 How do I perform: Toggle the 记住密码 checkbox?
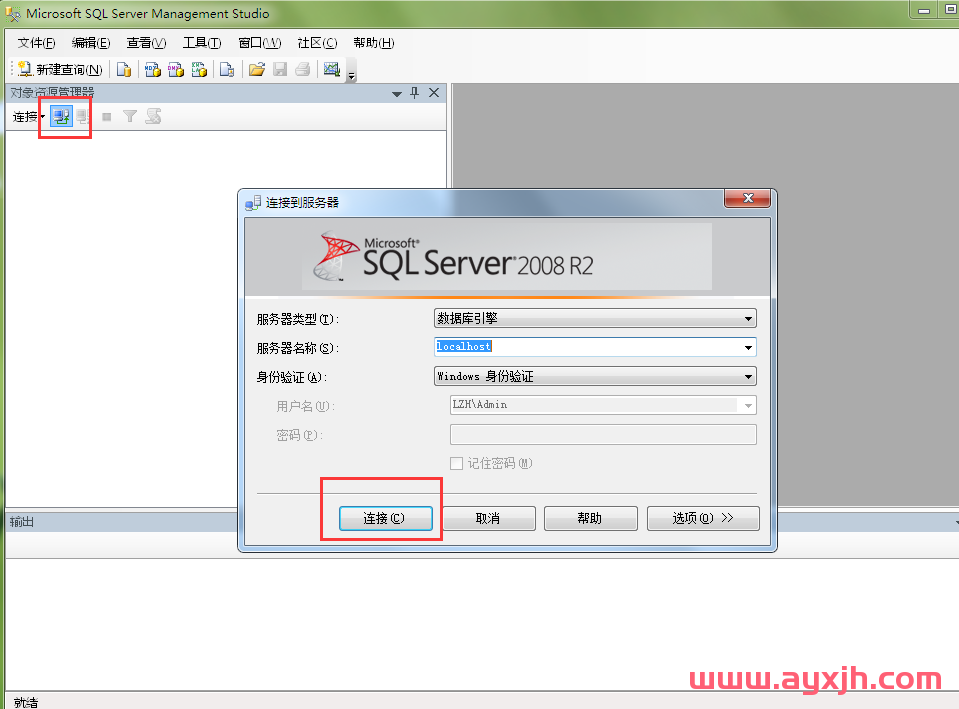point(456,464)
